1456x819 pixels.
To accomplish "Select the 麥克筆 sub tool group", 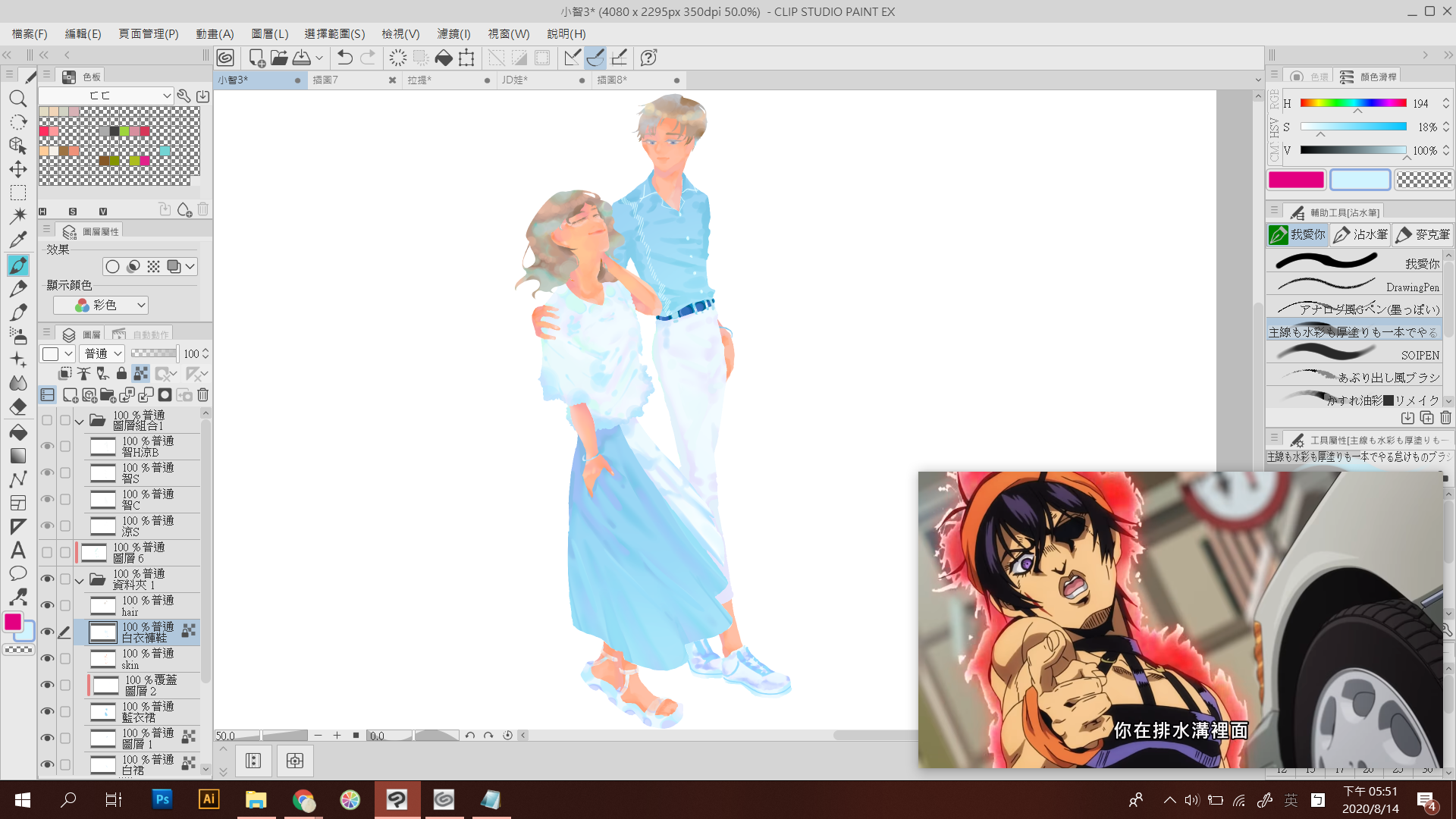I will click(1423, 234).
